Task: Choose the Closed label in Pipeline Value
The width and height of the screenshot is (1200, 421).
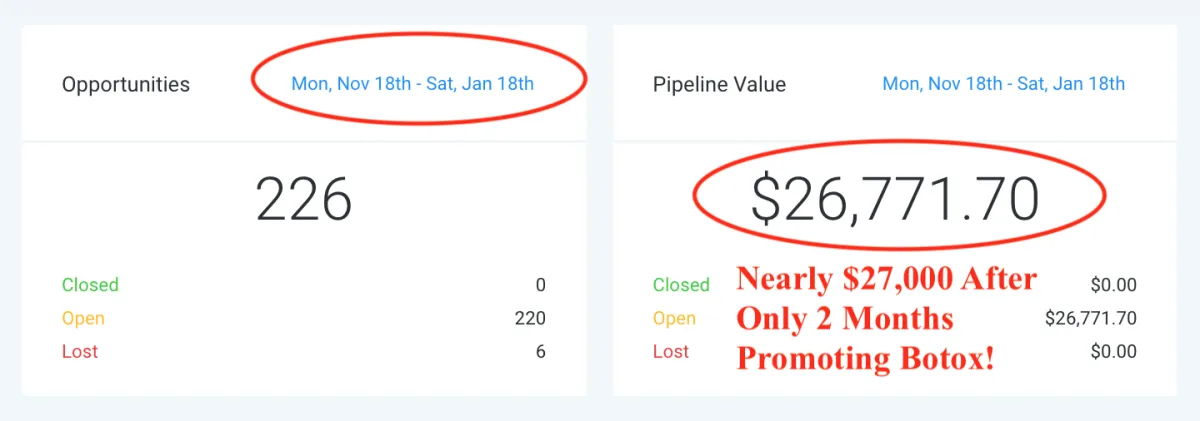Action: [681, 285]
